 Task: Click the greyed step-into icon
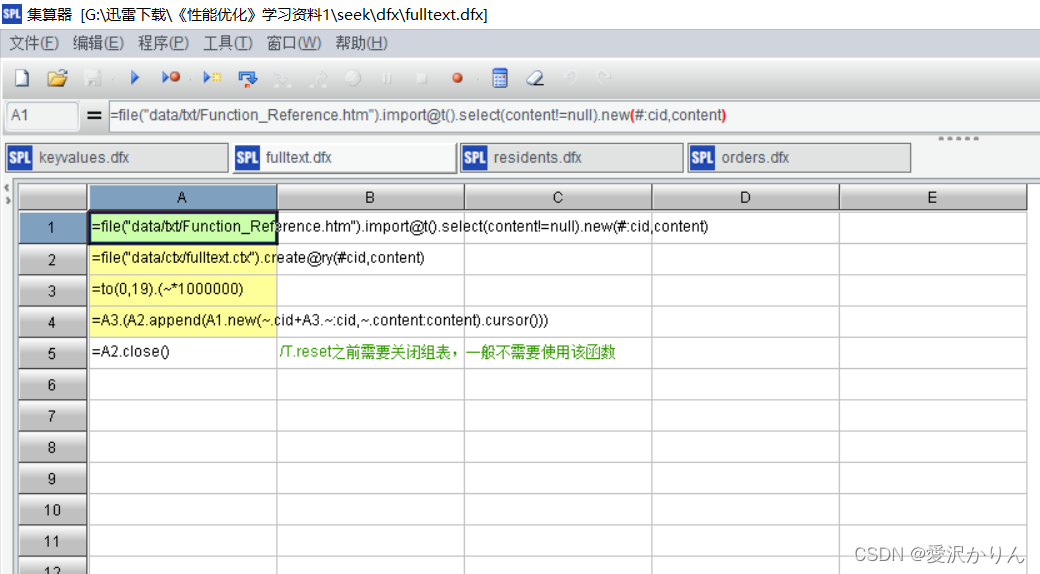click(282, 79)
